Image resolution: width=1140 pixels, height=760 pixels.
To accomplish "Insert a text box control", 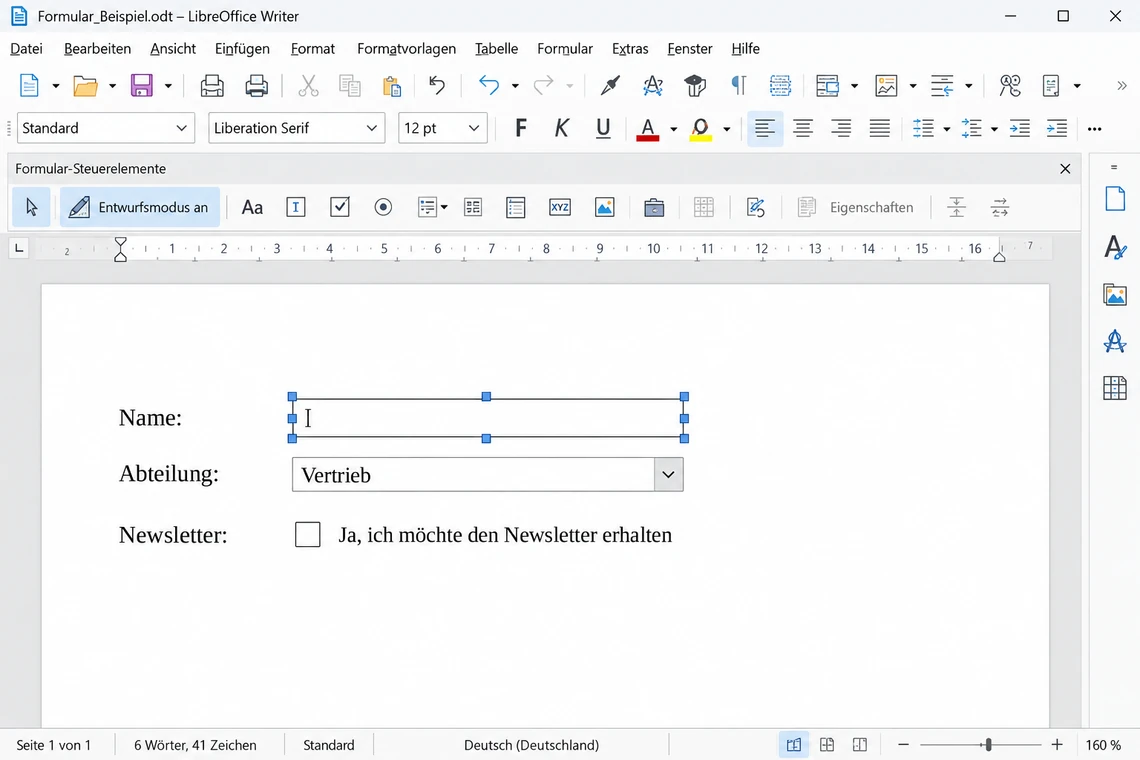I will (x=296, y=207).
